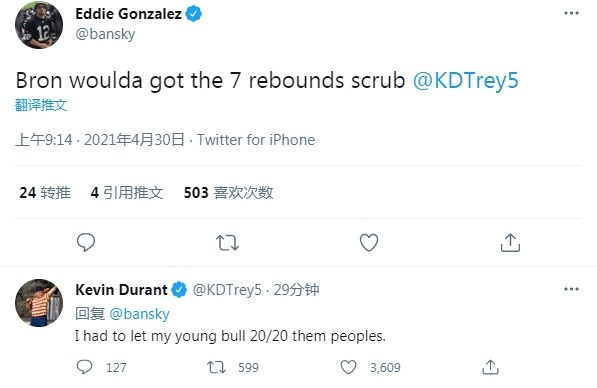
Task: Click reply icon under Eddie Gonzalez's tweet
Action: tap(86, 242)
